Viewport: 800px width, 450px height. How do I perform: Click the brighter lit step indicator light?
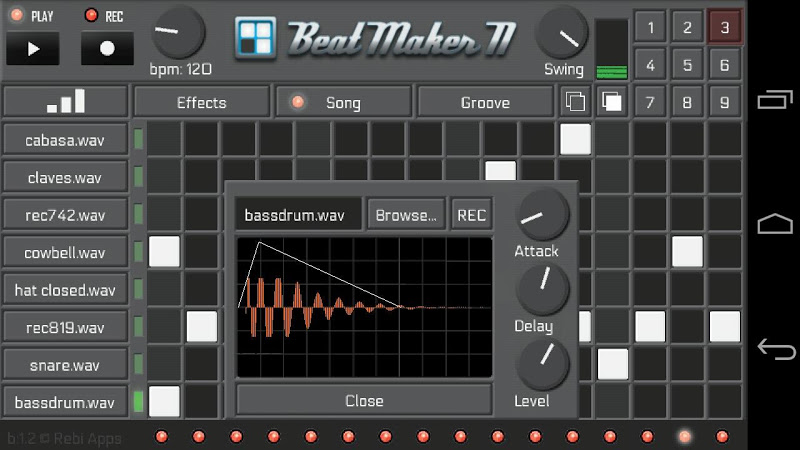click(685, 437)
